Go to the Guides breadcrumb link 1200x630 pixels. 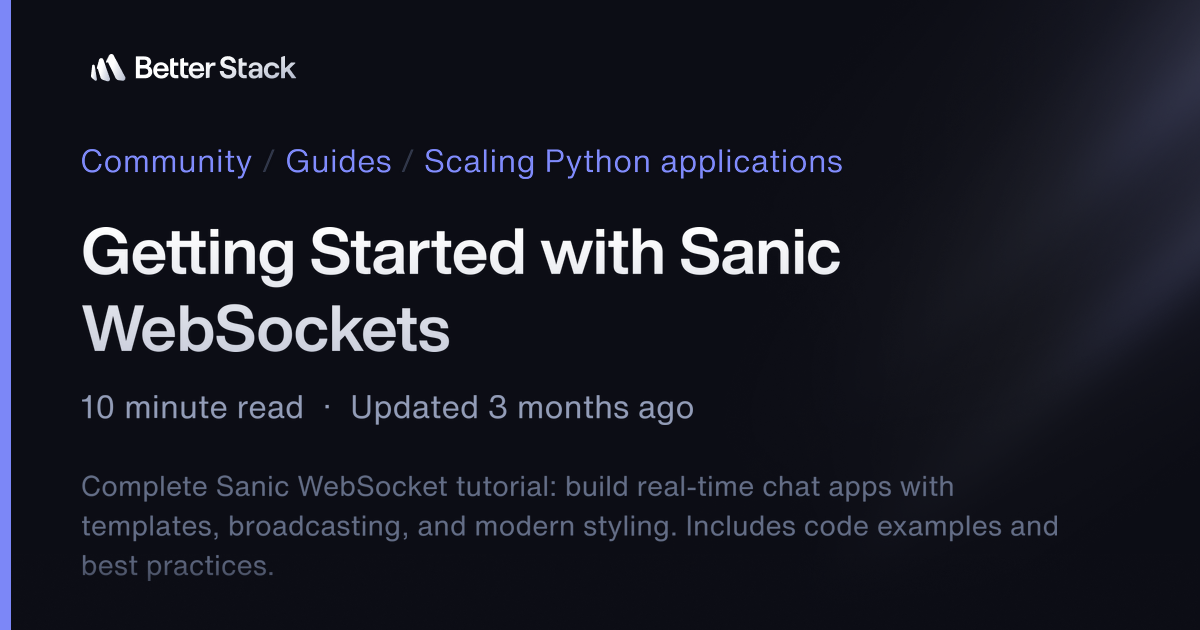coord(338,161)
